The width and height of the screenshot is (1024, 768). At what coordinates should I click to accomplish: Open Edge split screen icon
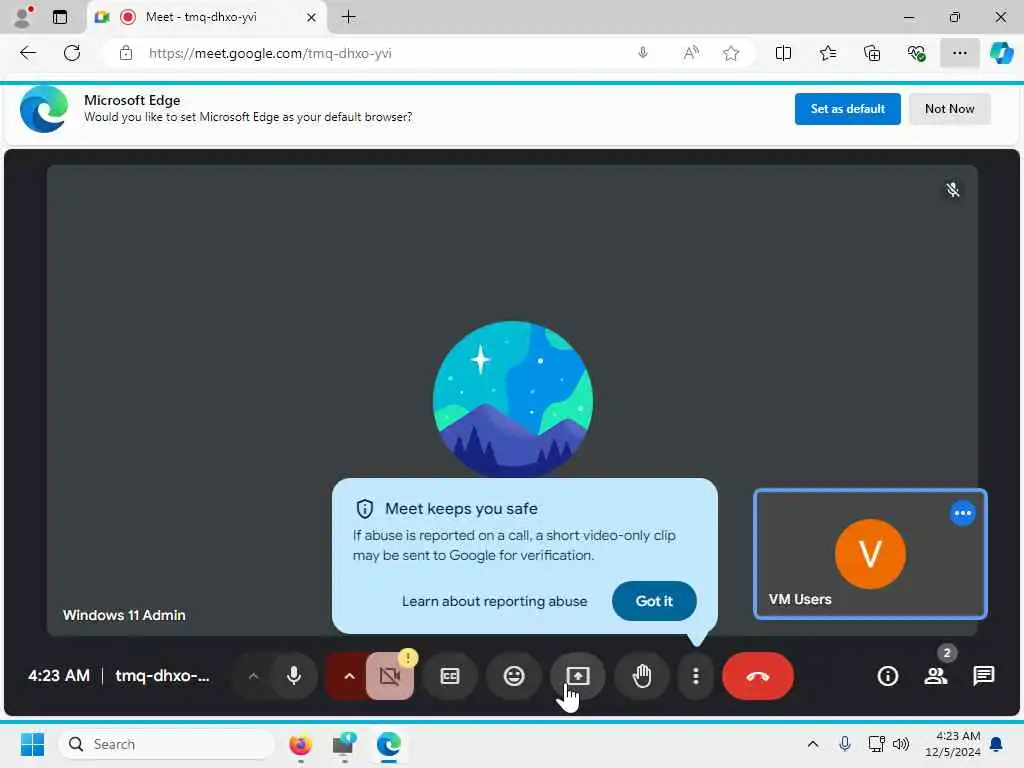coord(783,53)
